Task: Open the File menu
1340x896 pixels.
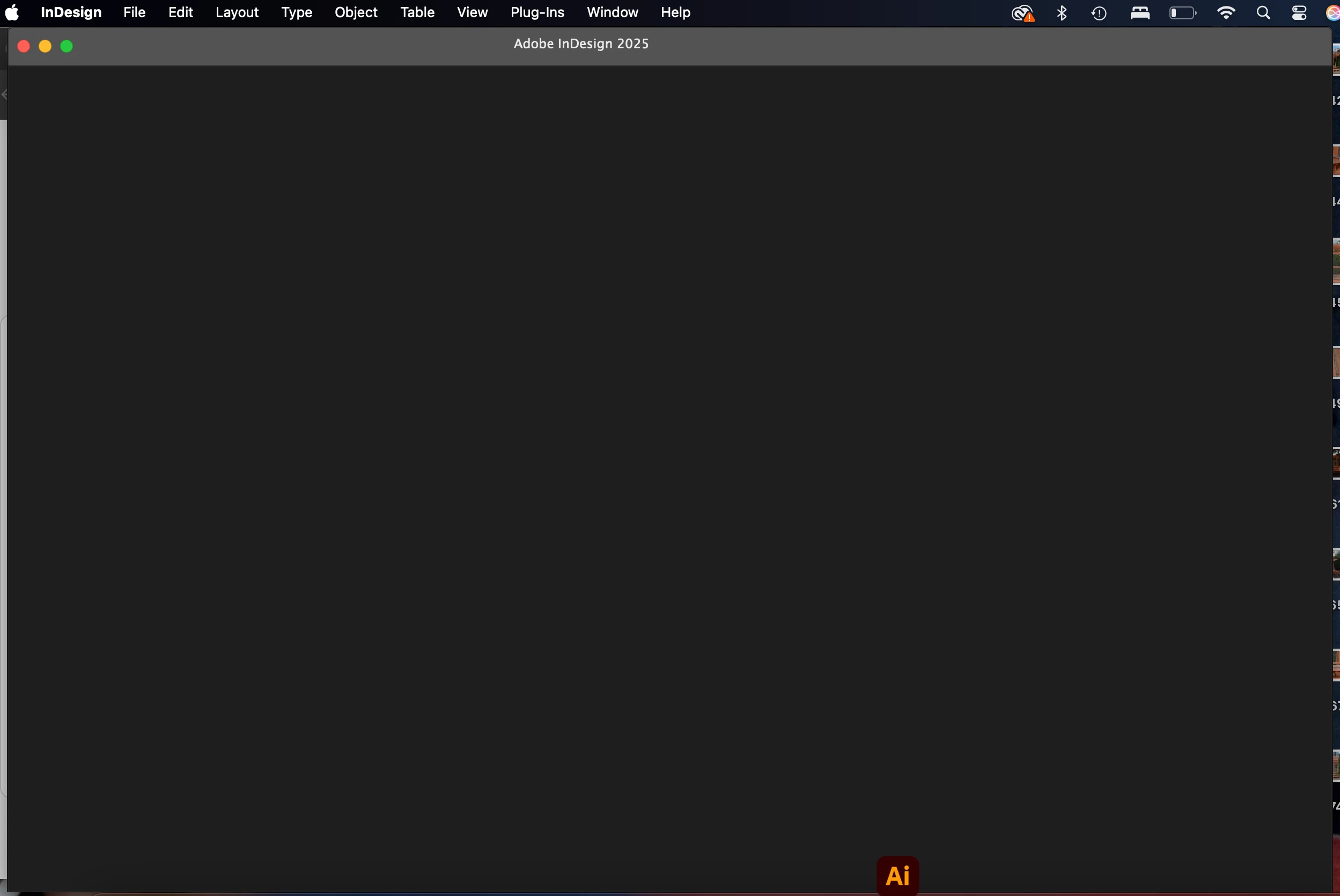Action: click(x=134, y=12)
